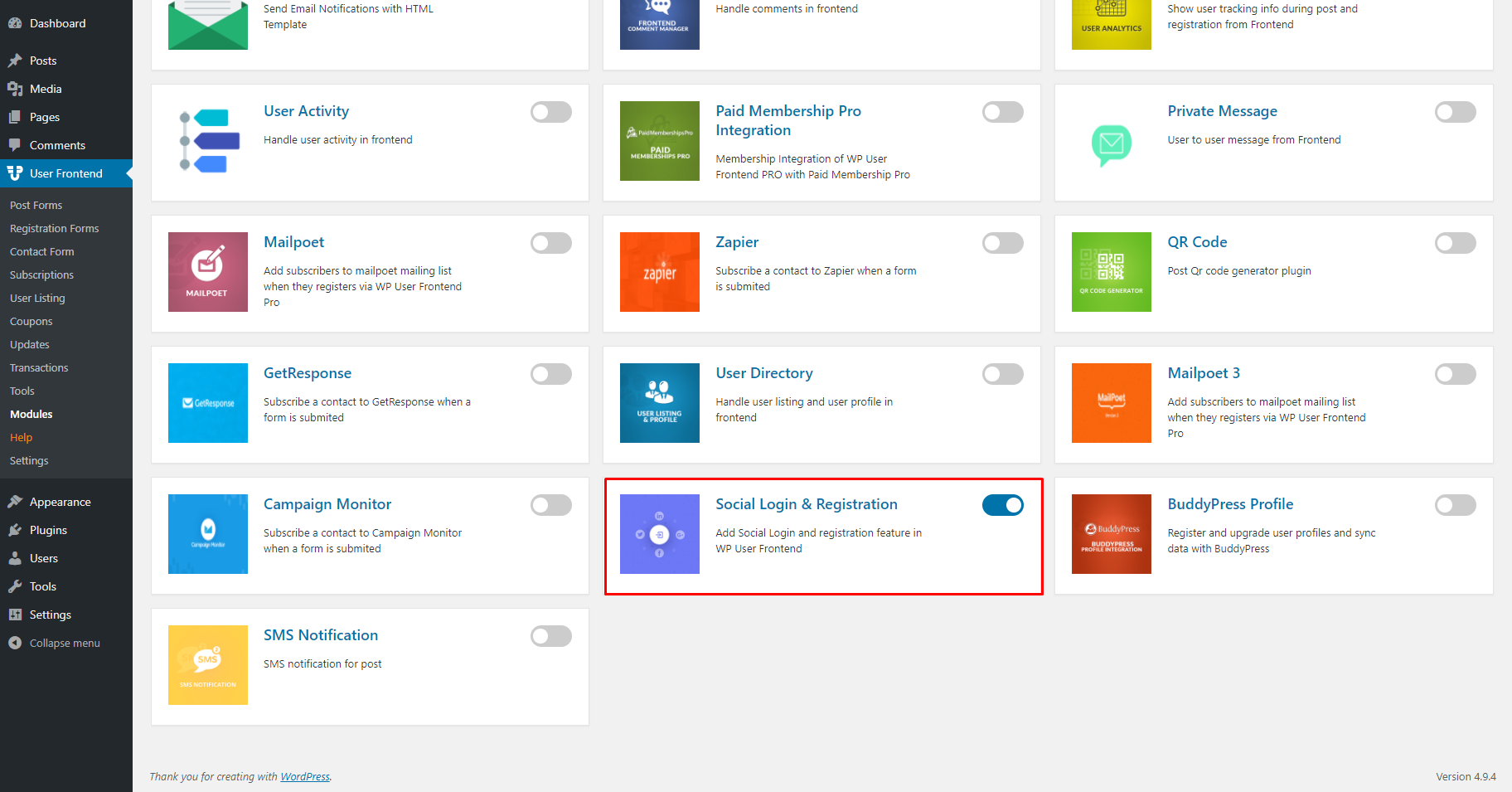Open the User Directory title link

click(x=764, y=373)
